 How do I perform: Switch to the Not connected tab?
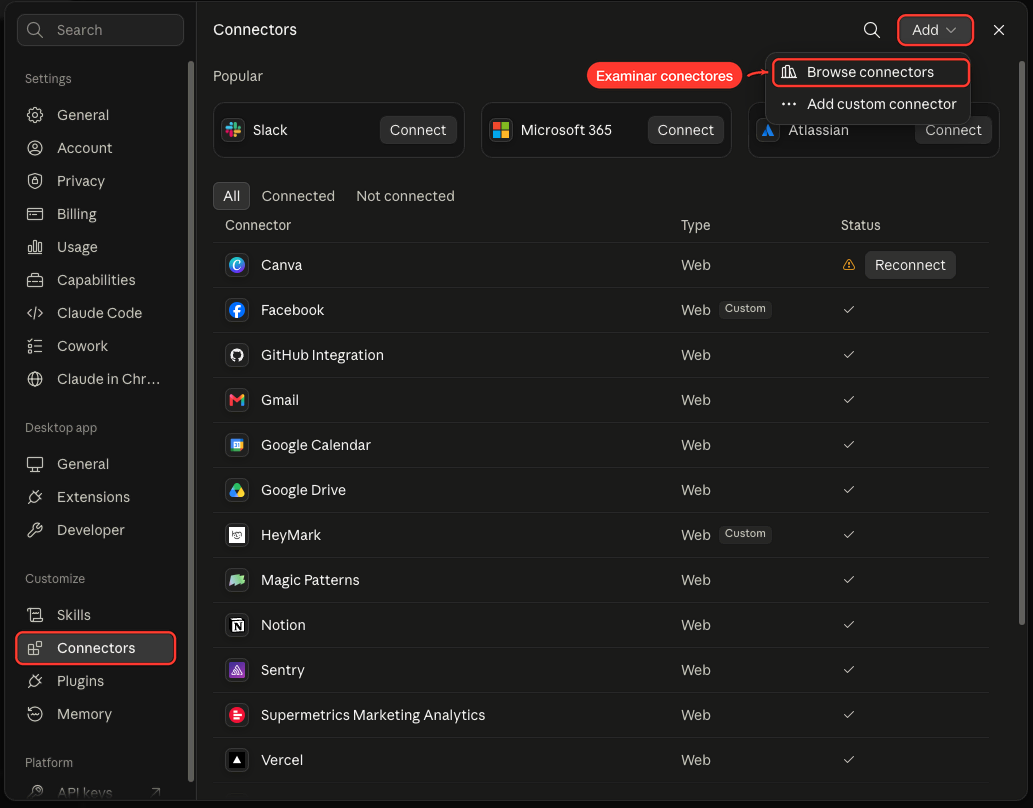click(405, 196)
